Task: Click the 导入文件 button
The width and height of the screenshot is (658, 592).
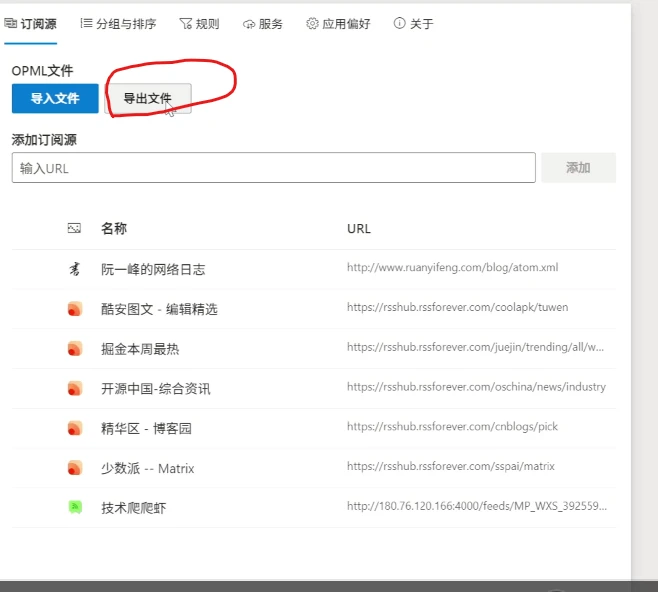Action: 55,99
